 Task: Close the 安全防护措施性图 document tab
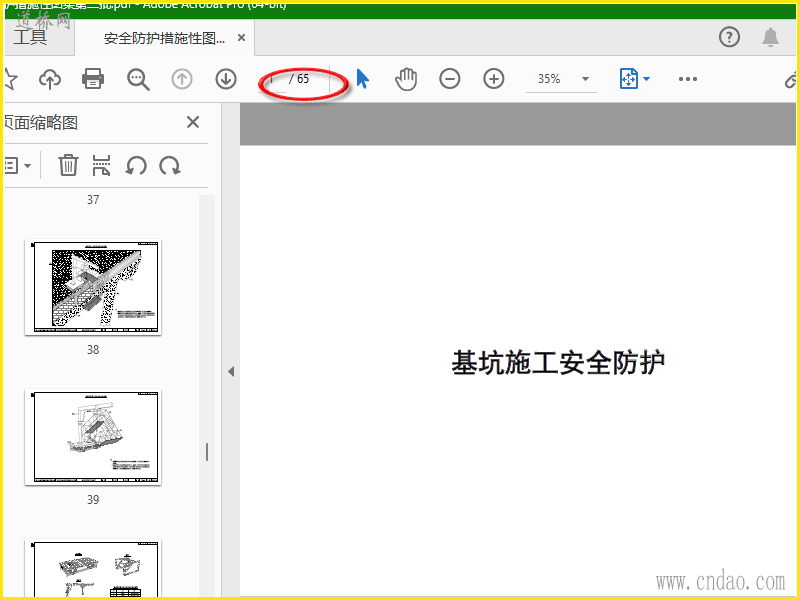coord(242,38)
